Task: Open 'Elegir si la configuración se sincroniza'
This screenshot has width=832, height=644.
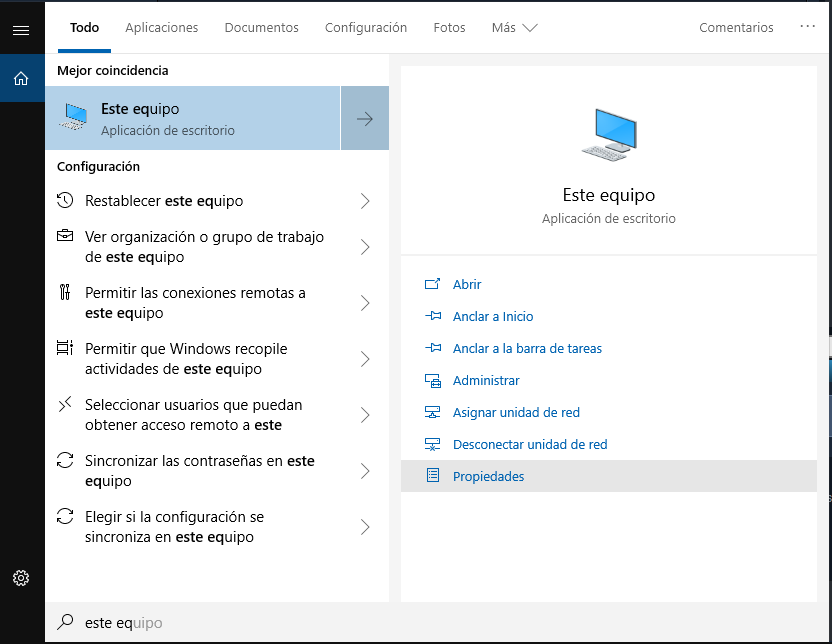Action: pos(217,527)
